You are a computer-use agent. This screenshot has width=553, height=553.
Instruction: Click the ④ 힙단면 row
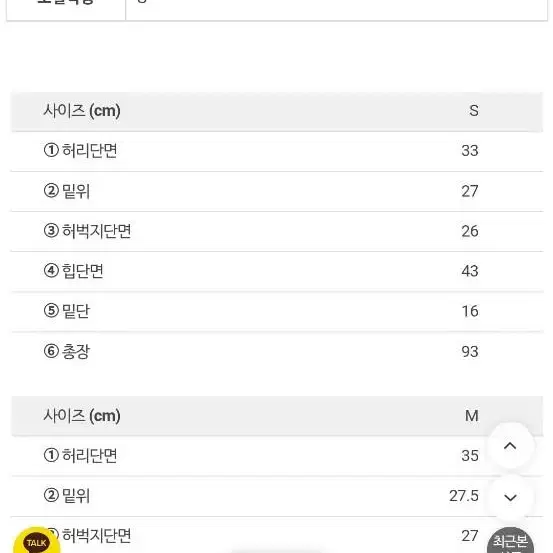277,272
